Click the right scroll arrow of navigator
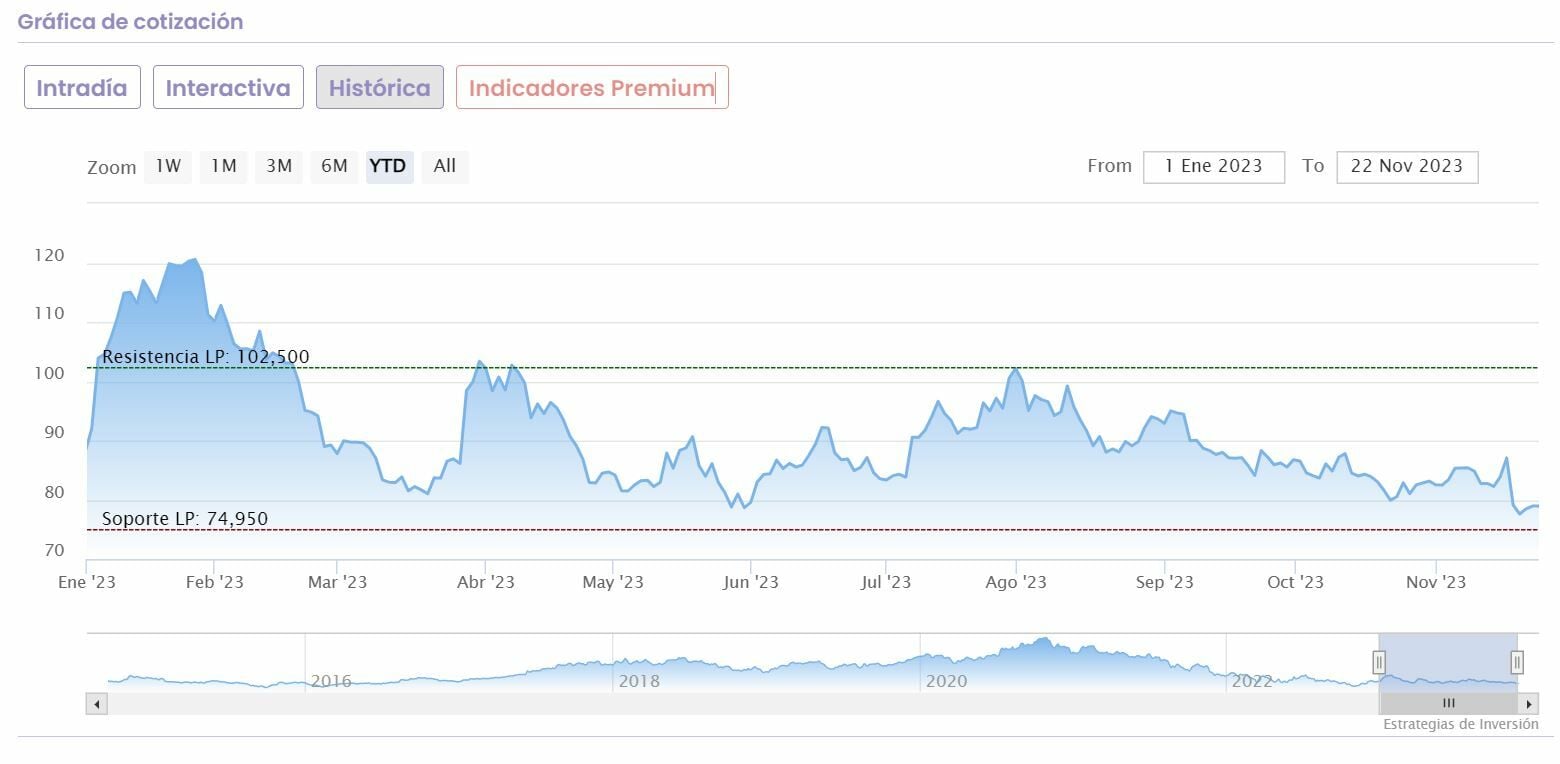The width and height of the screenshot is (1560, 764). [1529, 704]
